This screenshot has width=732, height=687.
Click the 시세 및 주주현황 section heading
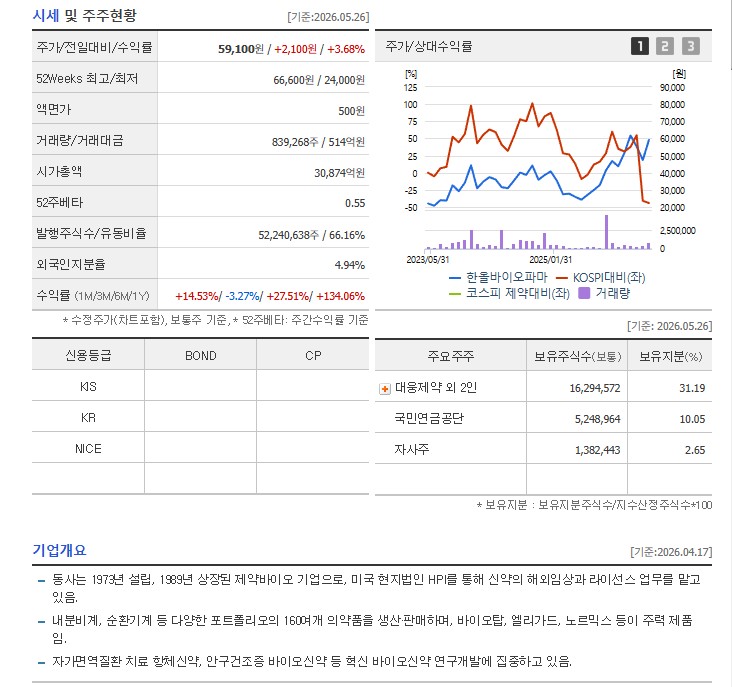click(84, 15)
